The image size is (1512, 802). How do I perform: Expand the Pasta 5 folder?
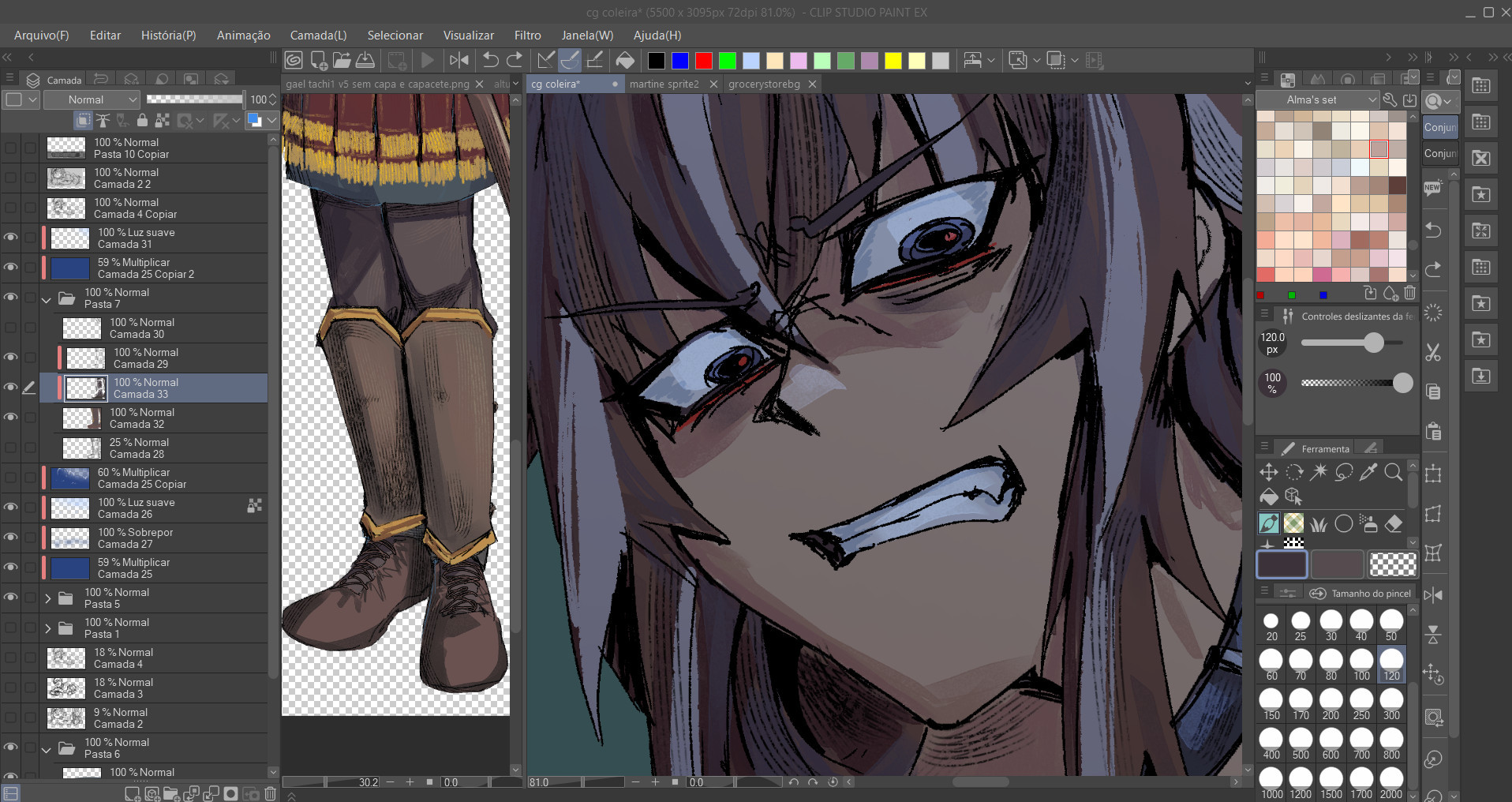(x=47, y=598)
